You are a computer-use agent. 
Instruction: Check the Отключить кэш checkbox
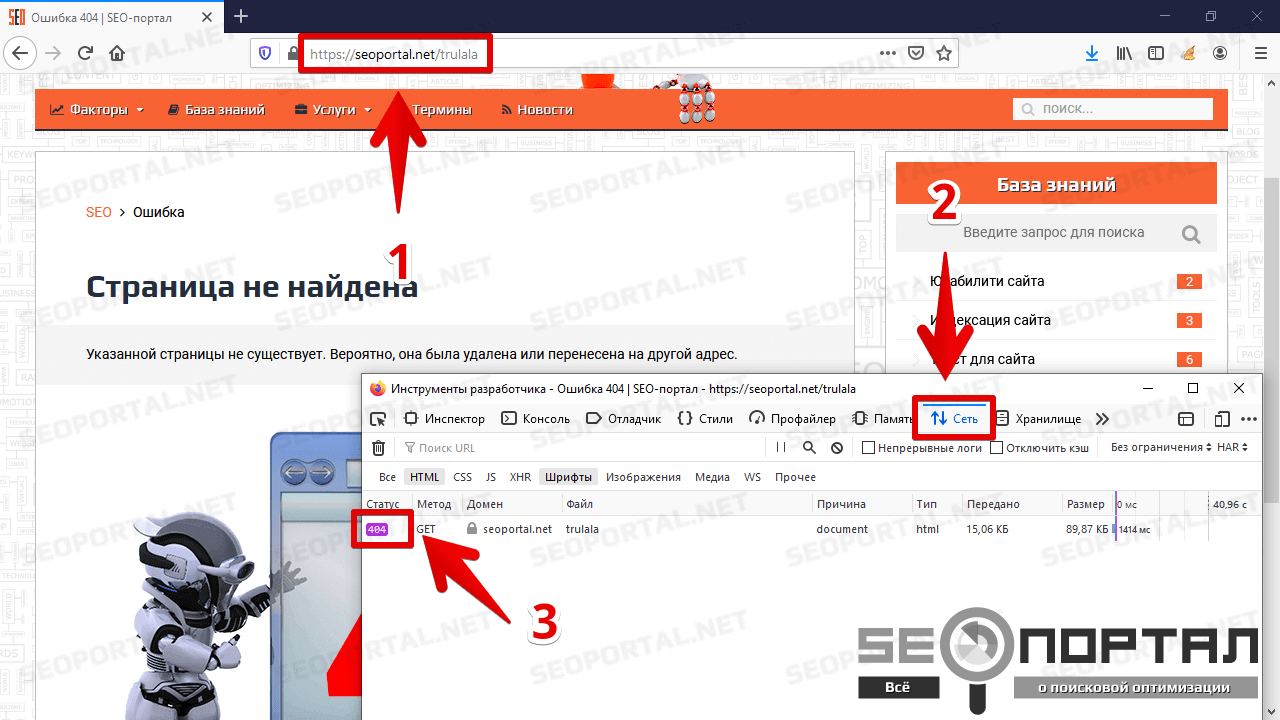point(996,448)
